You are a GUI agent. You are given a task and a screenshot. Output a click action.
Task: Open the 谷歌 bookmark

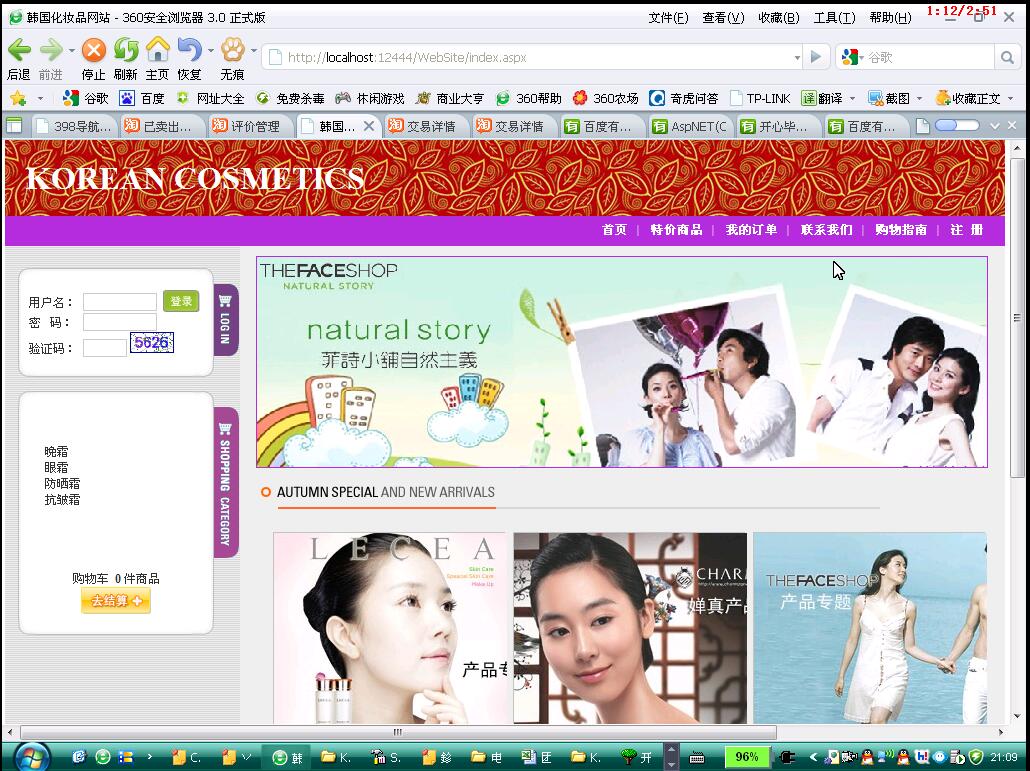pyautogui.click(x=85, y=99)
